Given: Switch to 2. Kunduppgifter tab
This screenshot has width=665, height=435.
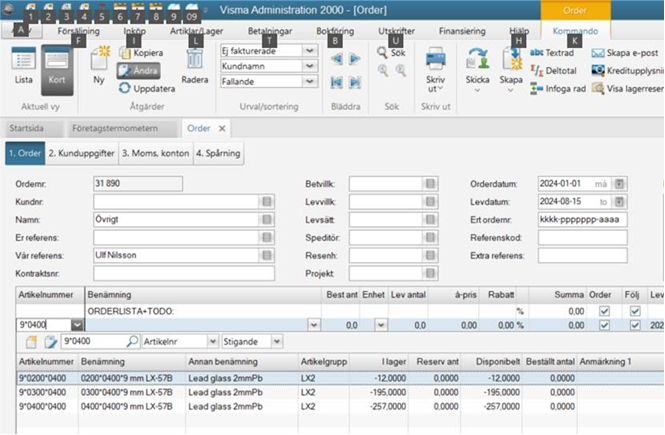Looking at the screenshot, I should click(81, 153).
